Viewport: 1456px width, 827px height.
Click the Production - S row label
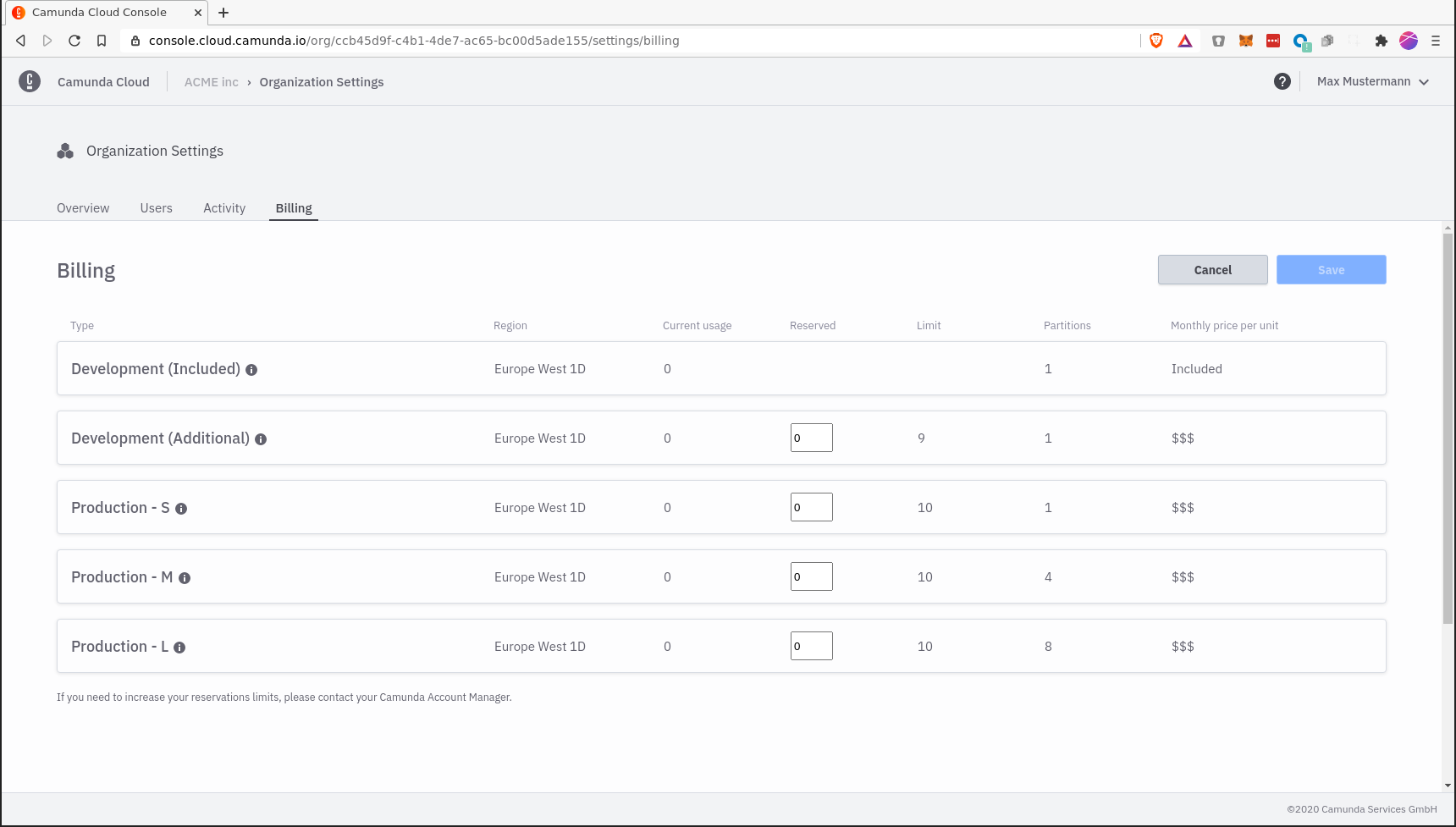(x=120, y=508)
